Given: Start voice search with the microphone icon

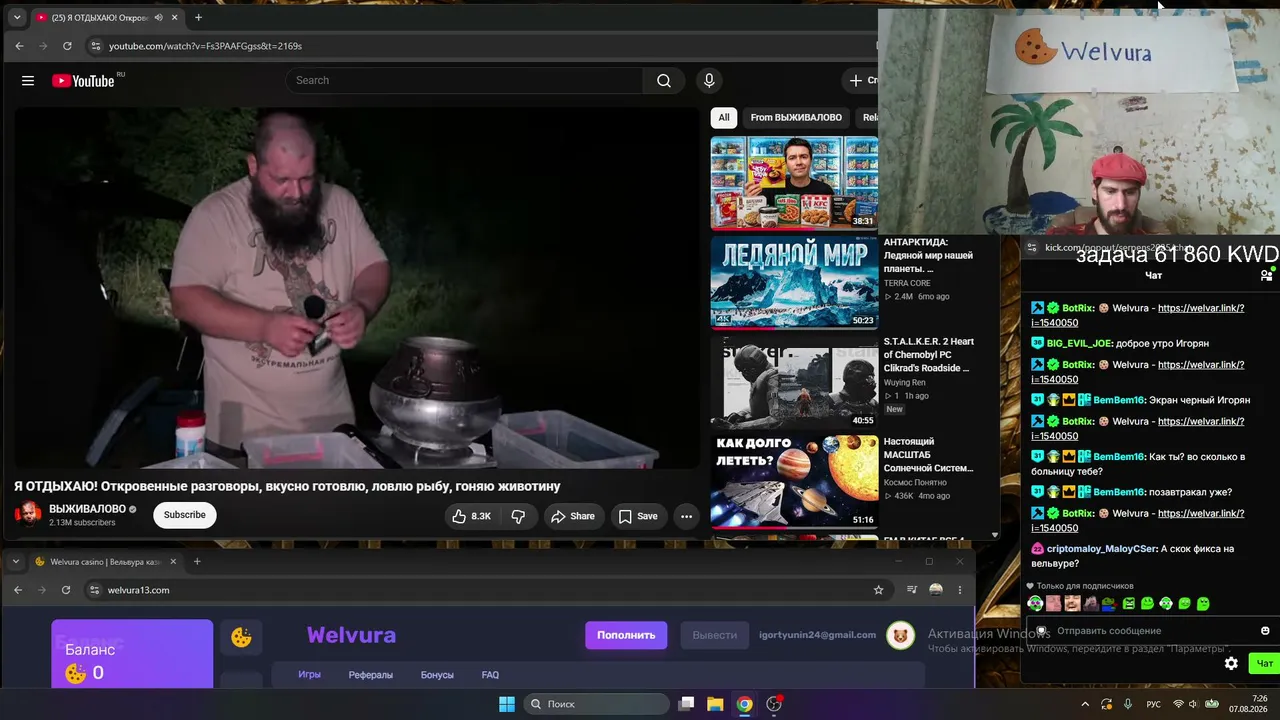Looking at the screenshot, I should pos(709,81).
